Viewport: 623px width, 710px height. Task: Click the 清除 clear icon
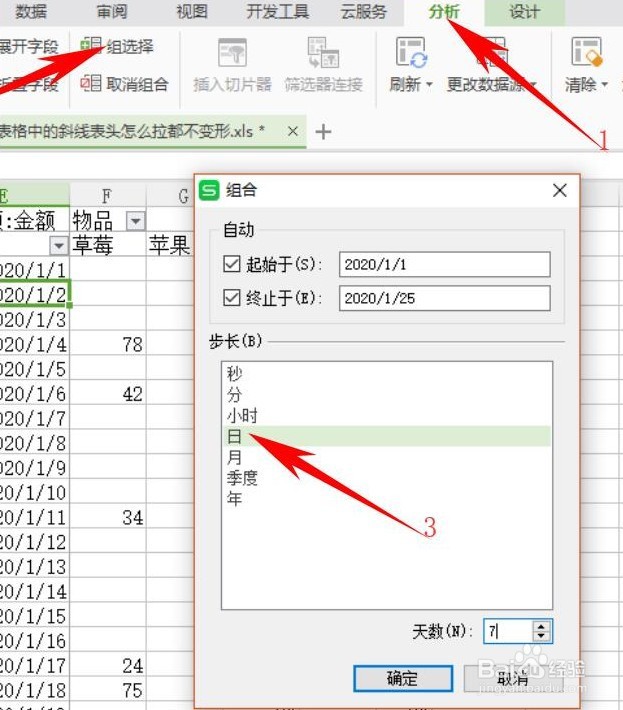(x=587, y=53)
